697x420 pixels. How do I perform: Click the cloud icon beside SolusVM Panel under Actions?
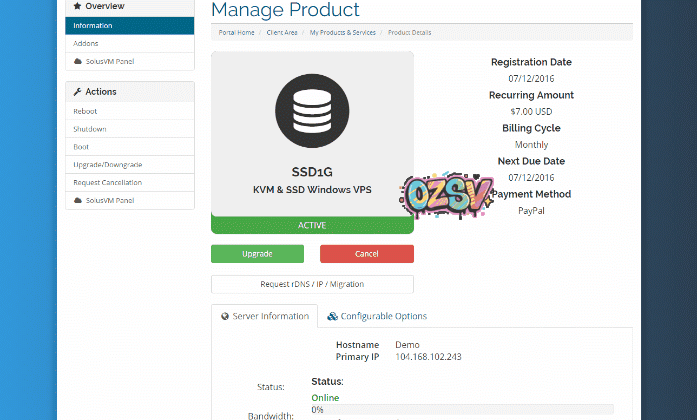pyautogui.click(x=78, y=200)
